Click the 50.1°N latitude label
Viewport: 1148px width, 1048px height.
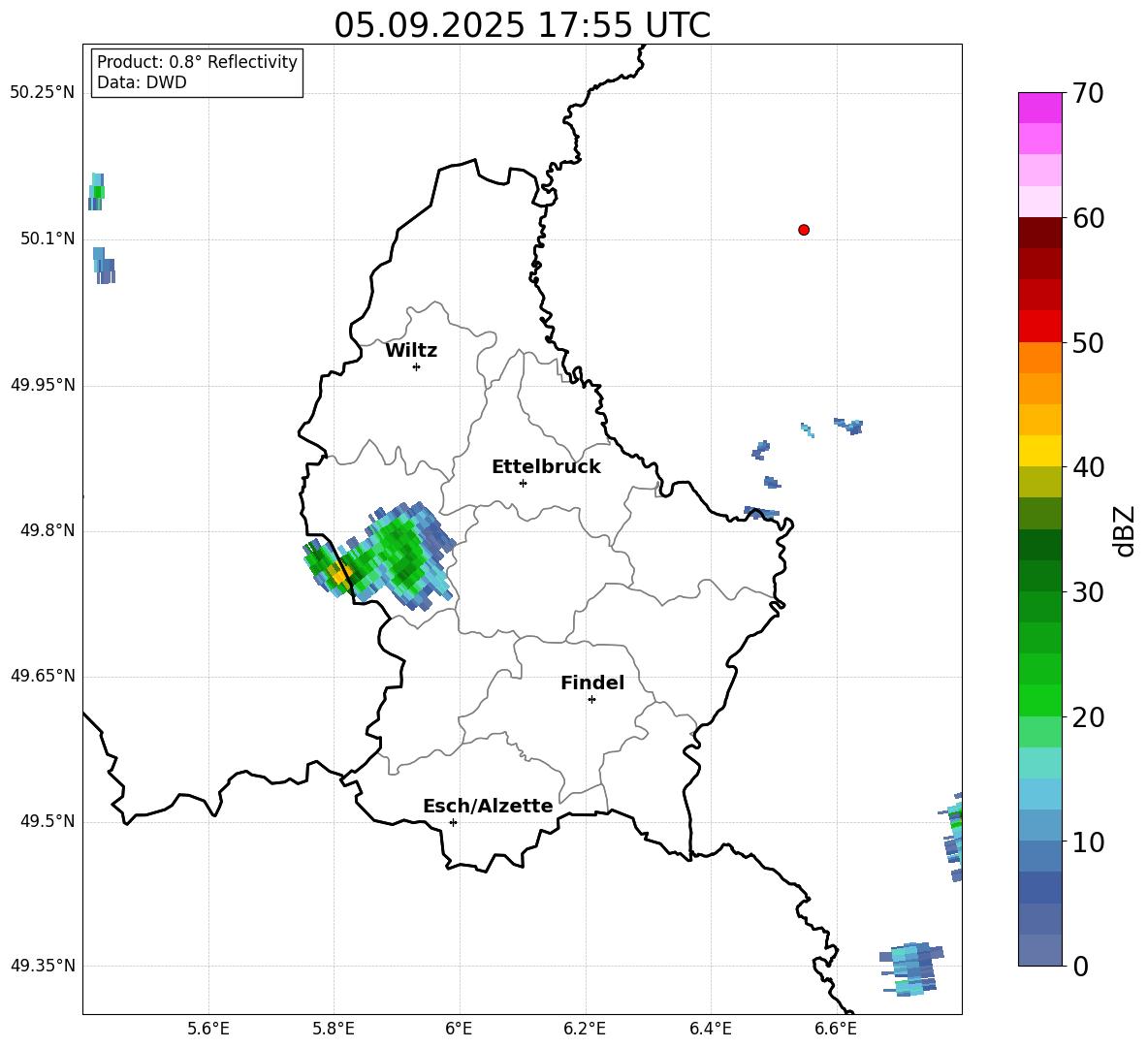(48, 239)
